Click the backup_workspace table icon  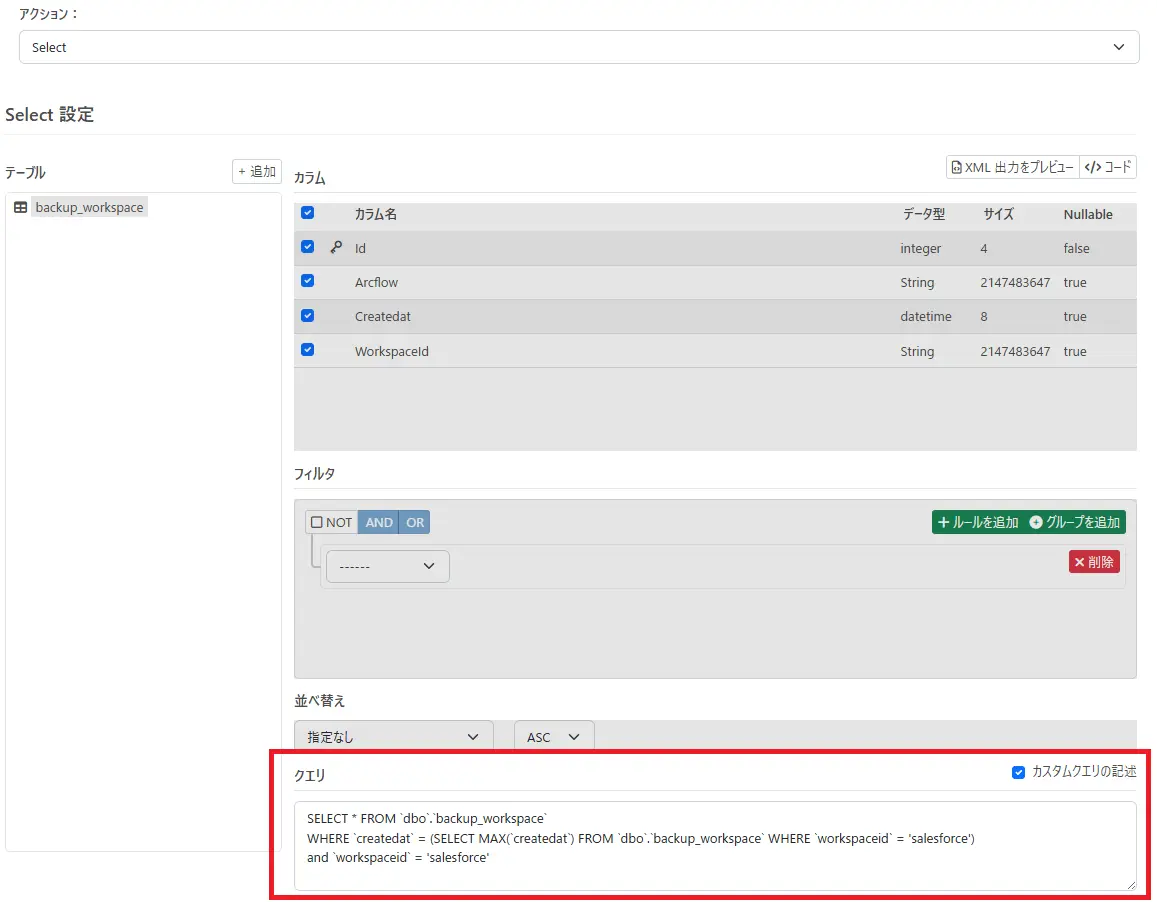click(20, 208)
